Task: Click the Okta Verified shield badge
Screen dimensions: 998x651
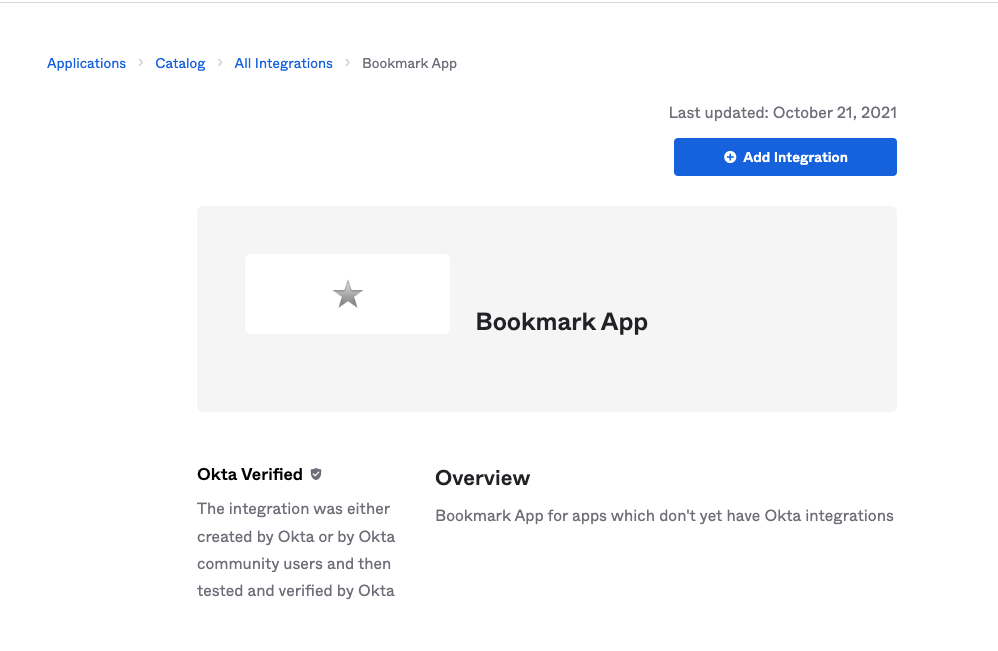Action: 316,474
